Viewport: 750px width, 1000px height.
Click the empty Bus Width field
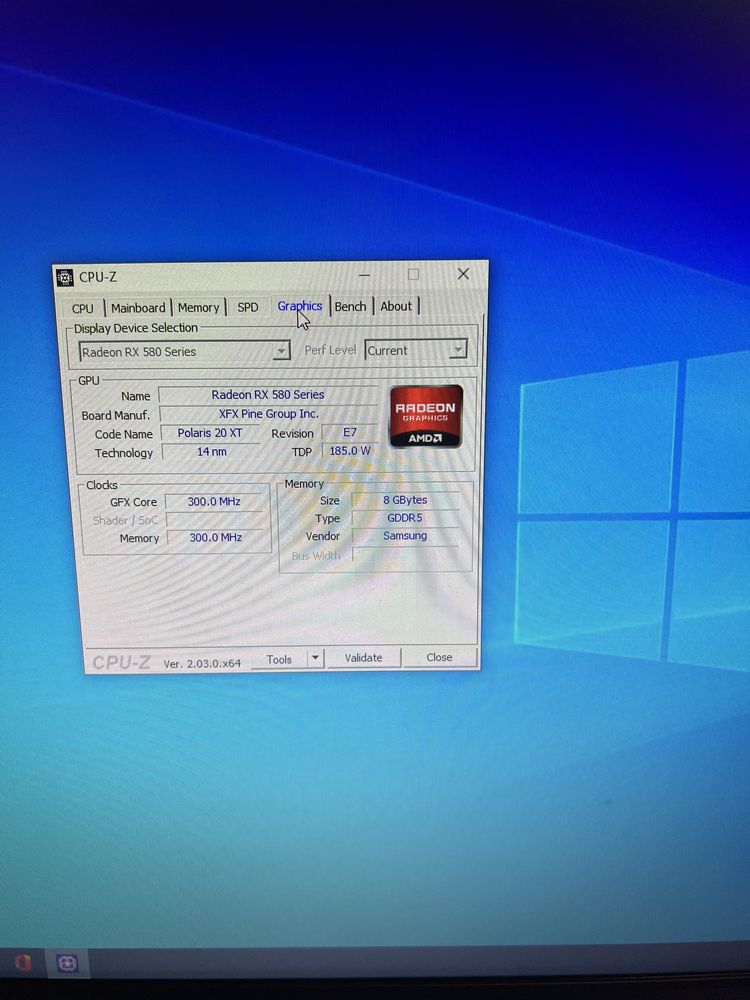(x=406, y=555)
